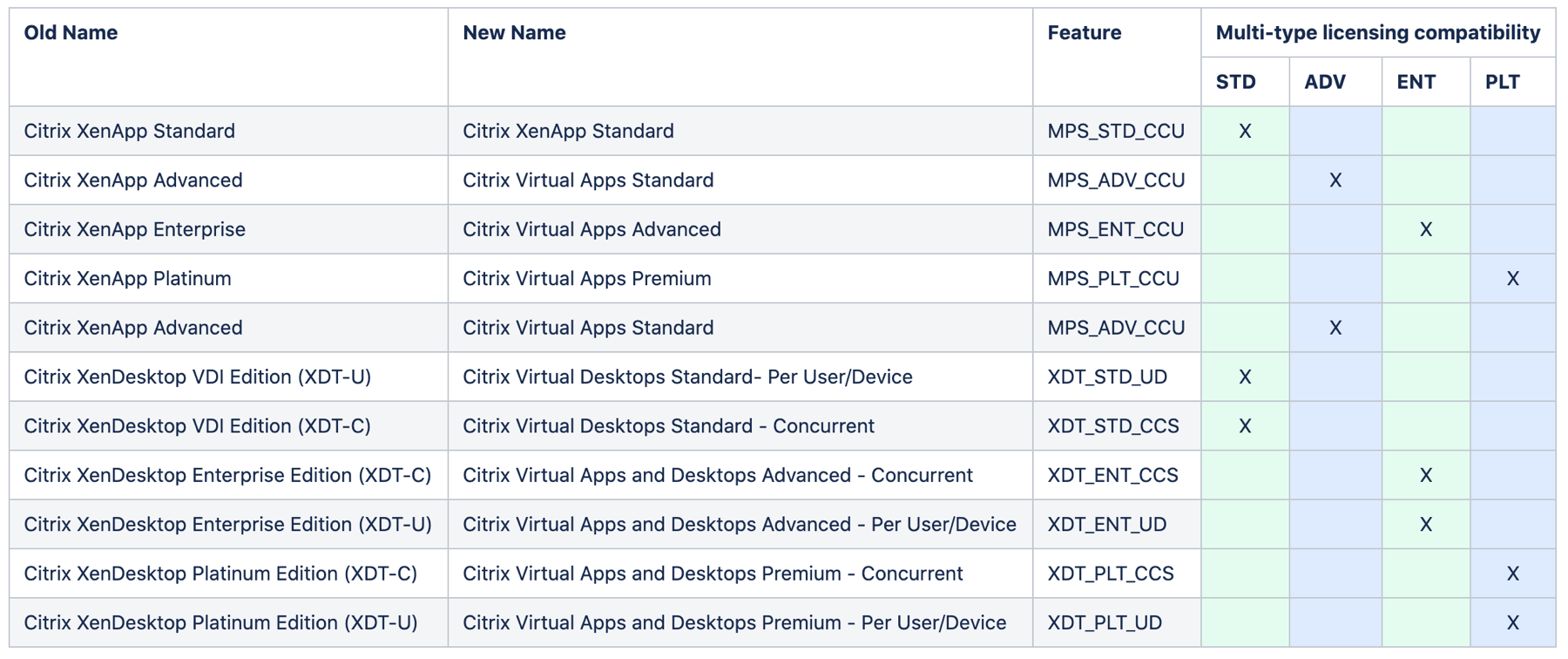Viewport: 1568px width, 659px height.
Task: Click Citrix XenDesktop VDI Edition (XDT-C) cell
Action: click(228, 426)
